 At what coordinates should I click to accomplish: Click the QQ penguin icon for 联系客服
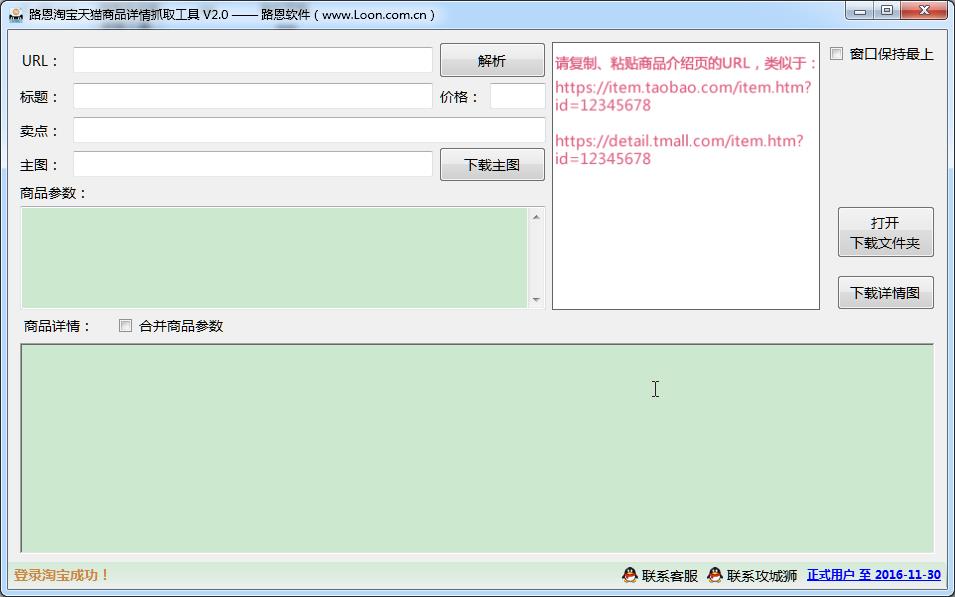coord(630,575)
